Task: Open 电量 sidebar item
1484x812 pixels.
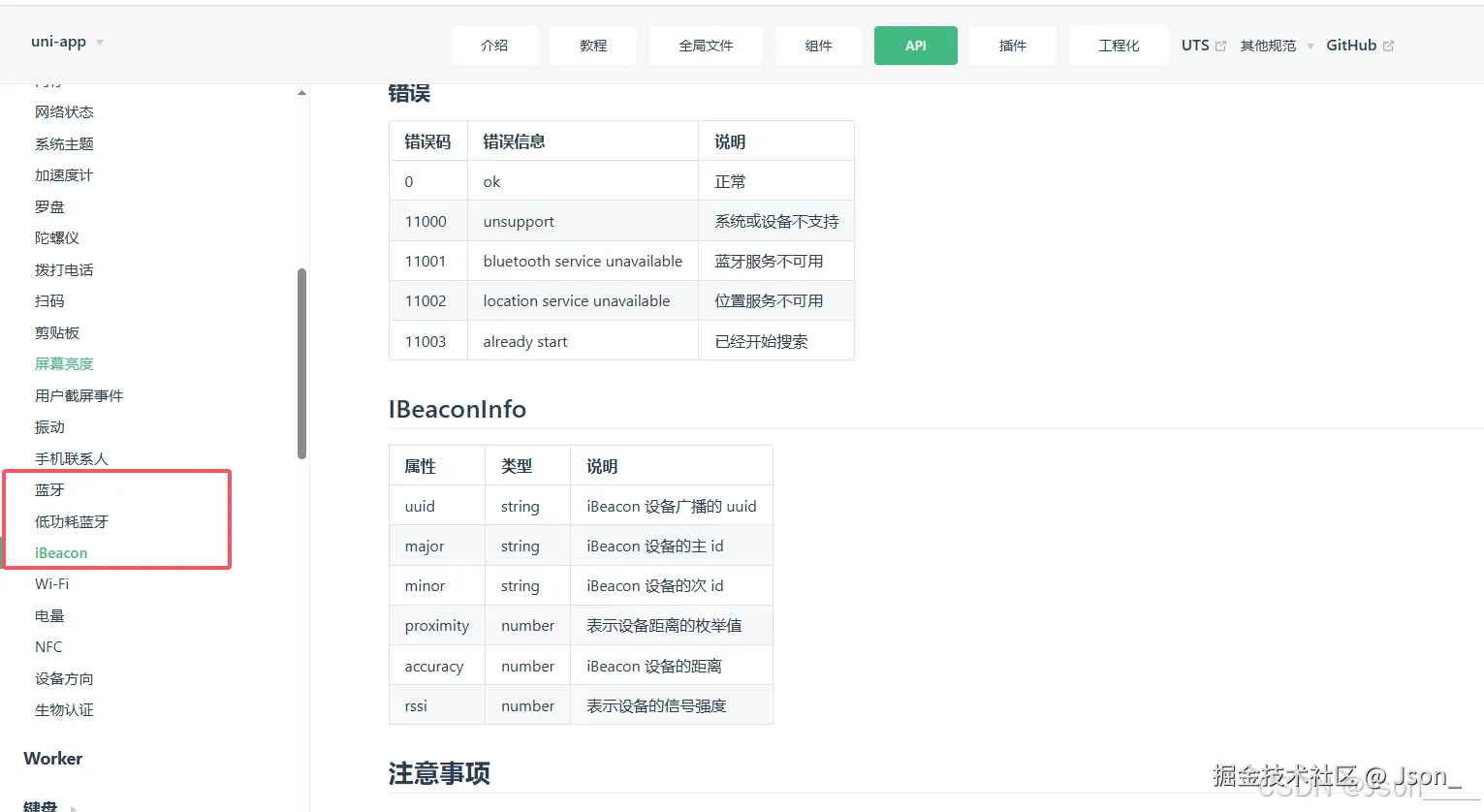Action: coord(49,616)
